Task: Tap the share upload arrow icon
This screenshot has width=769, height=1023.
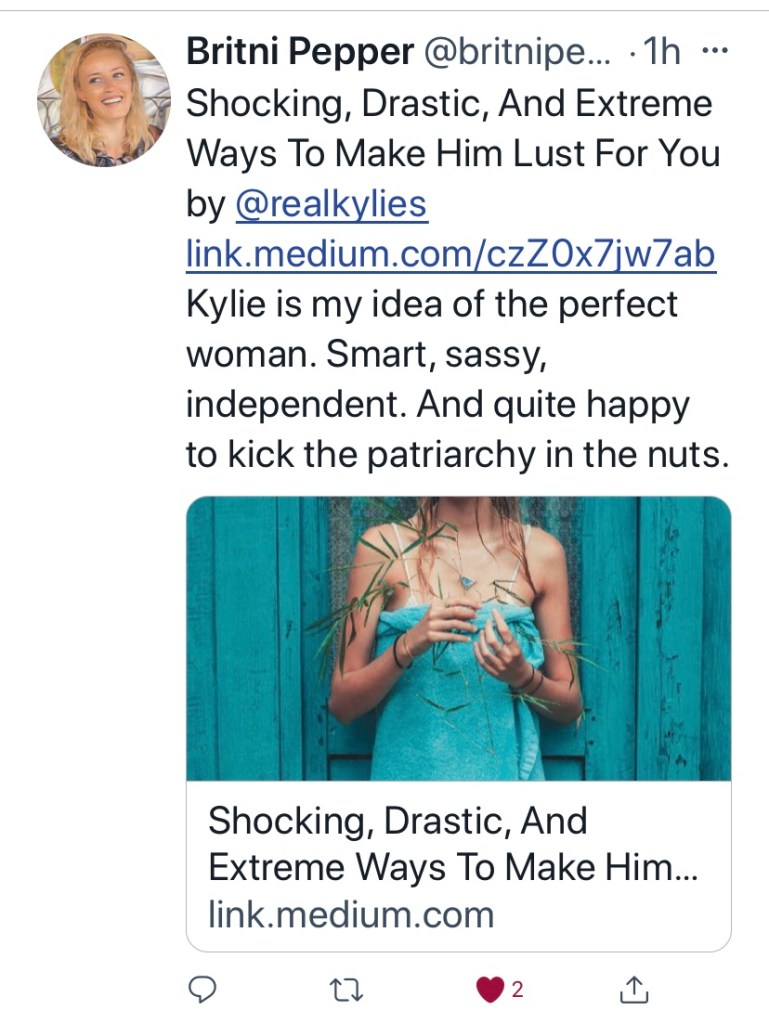Action: [634, 990]
